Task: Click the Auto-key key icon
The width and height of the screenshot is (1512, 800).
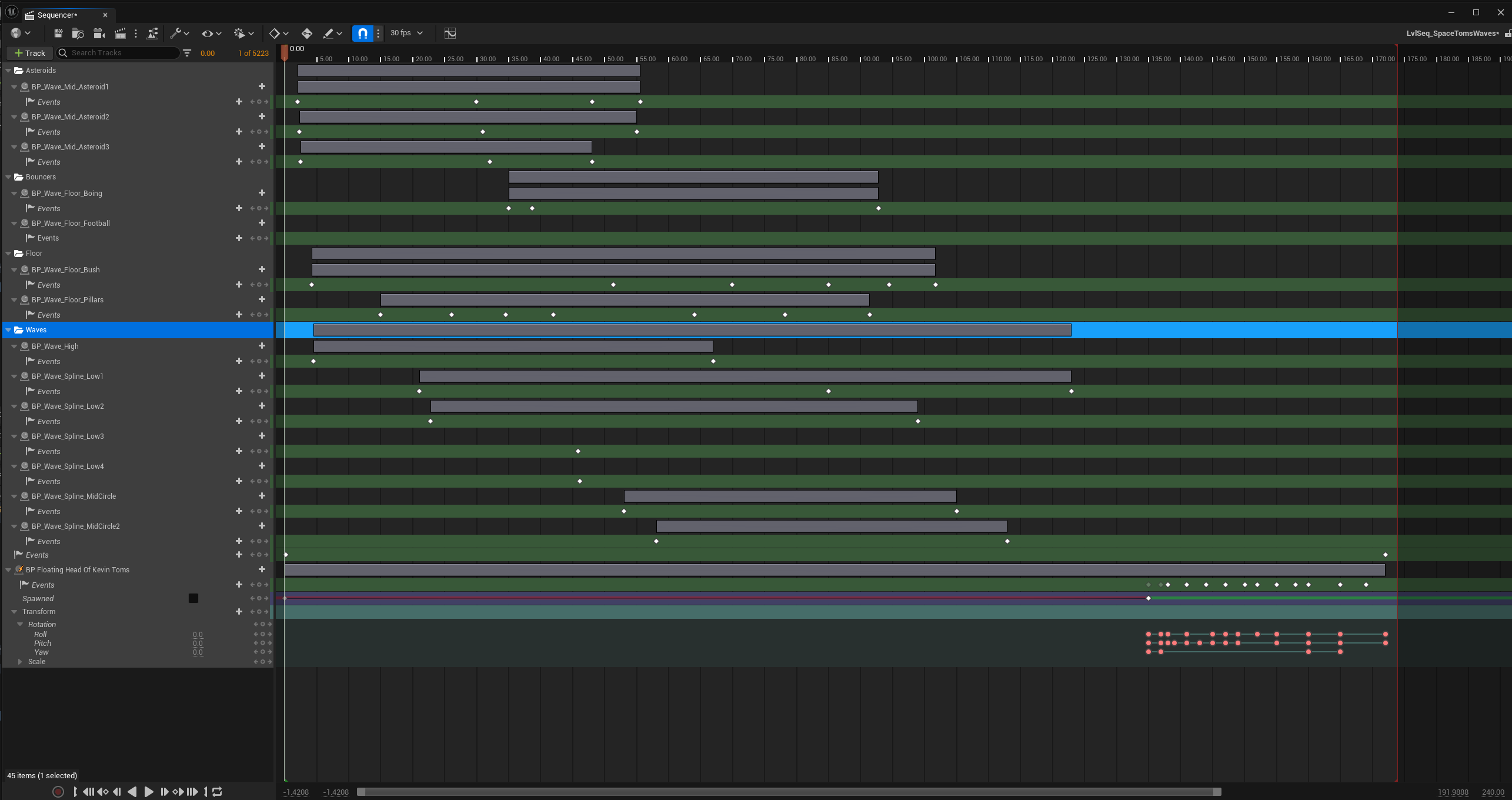Action: point(306,34)
